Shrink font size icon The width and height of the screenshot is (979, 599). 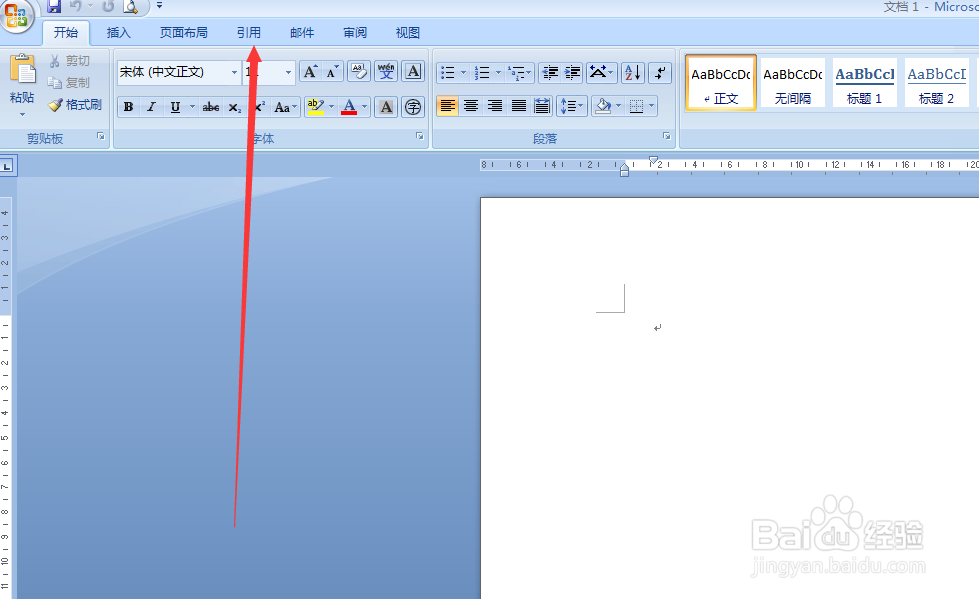[332, 72]
